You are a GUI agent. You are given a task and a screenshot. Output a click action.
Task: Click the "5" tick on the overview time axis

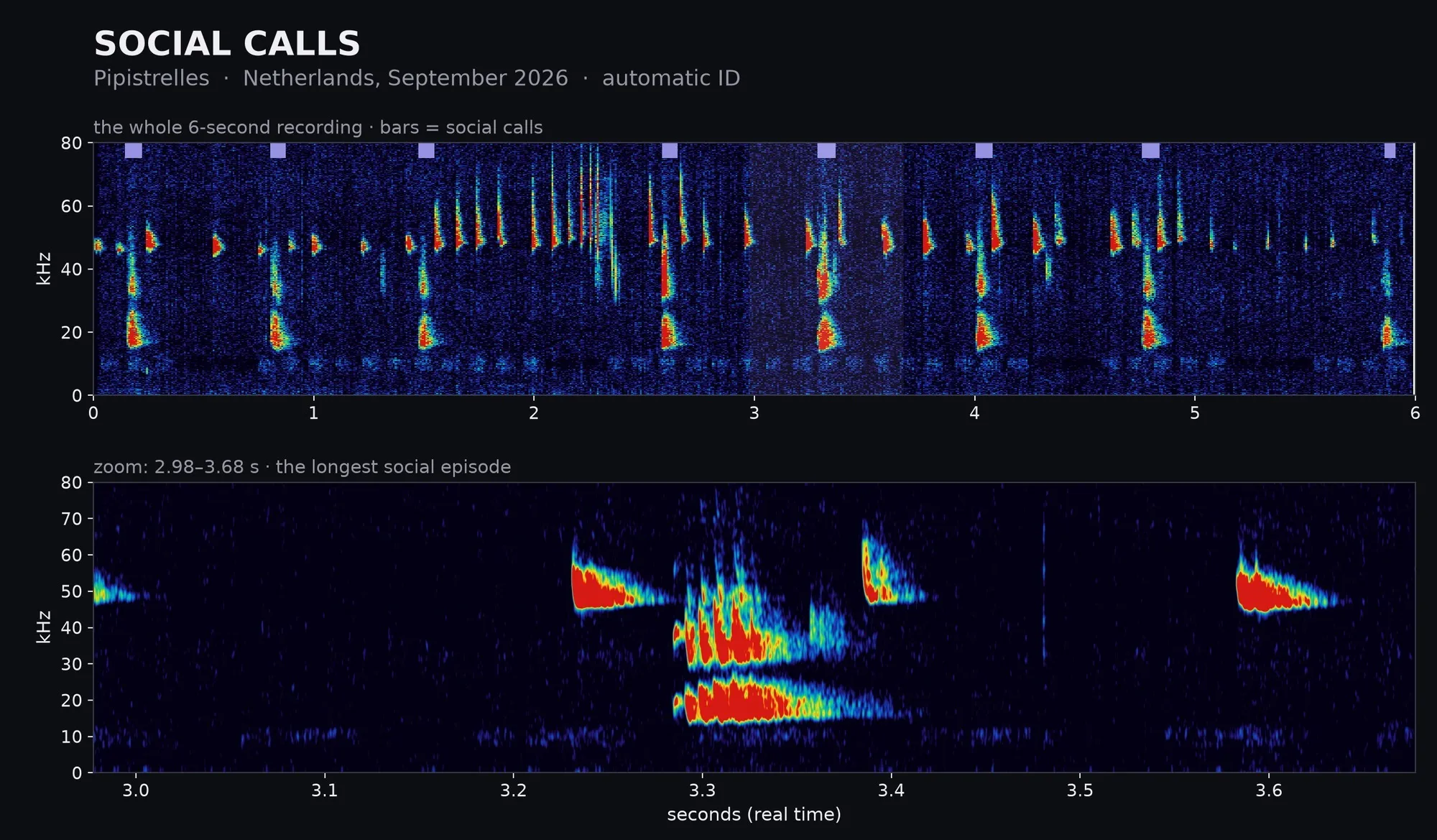click(1194, 413)
